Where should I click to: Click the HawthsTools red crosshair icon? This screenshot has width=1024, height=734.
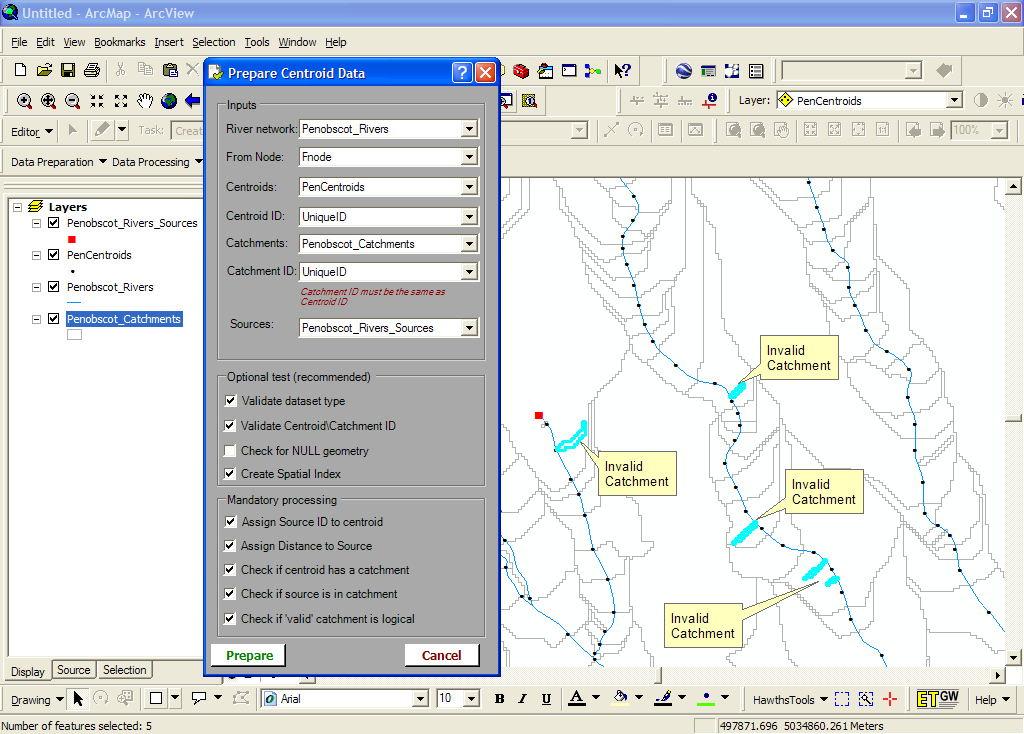[889, 699]
